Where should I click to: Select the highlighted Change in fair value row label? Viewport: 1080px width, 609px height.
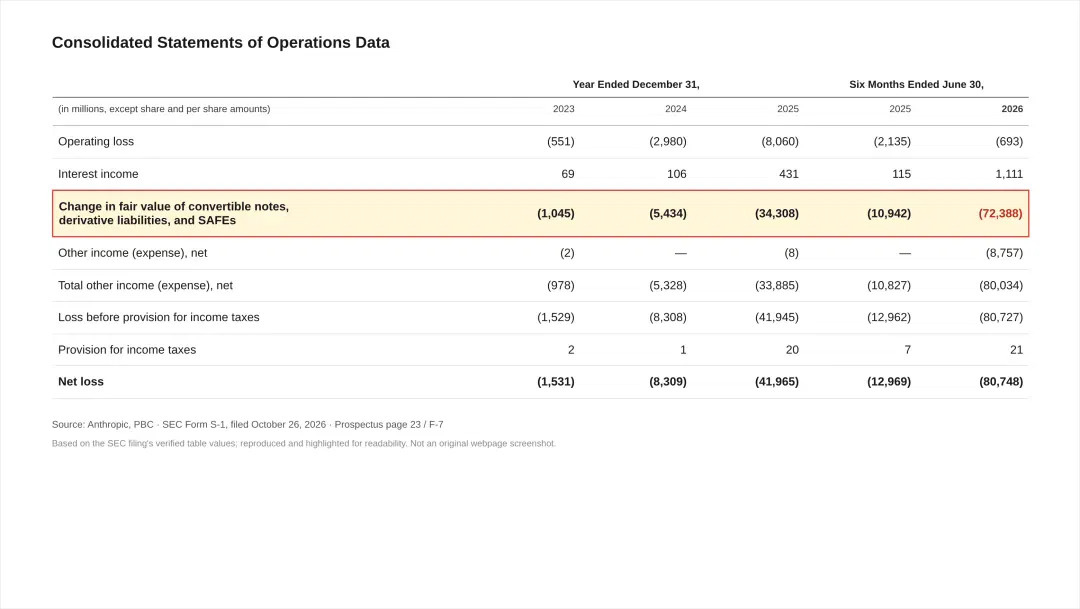pos(174,214)
